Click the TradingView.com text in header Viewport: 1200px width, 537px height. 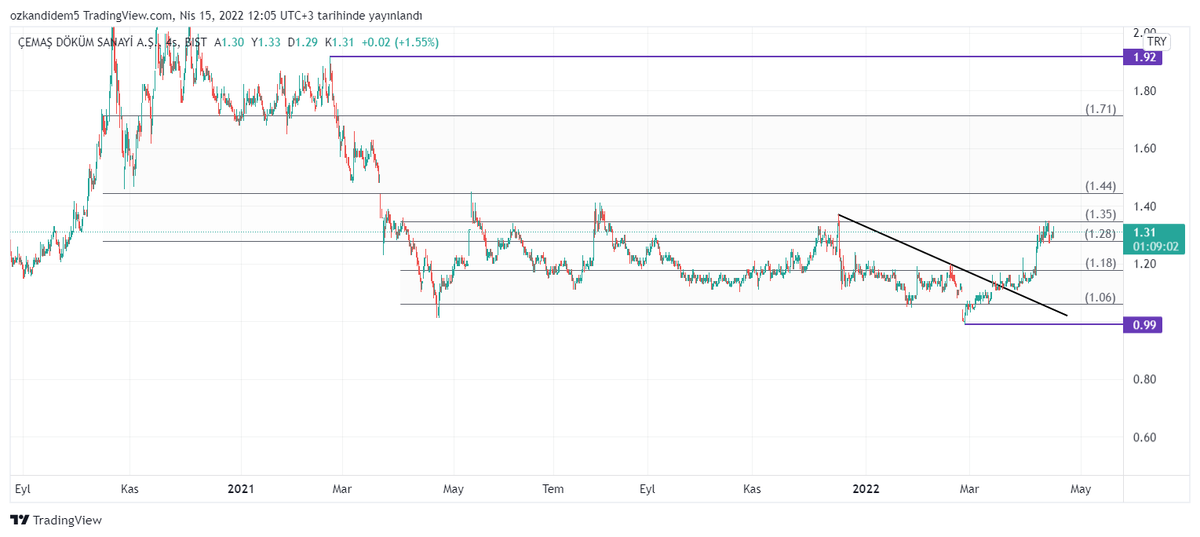(x=126, y=16)
